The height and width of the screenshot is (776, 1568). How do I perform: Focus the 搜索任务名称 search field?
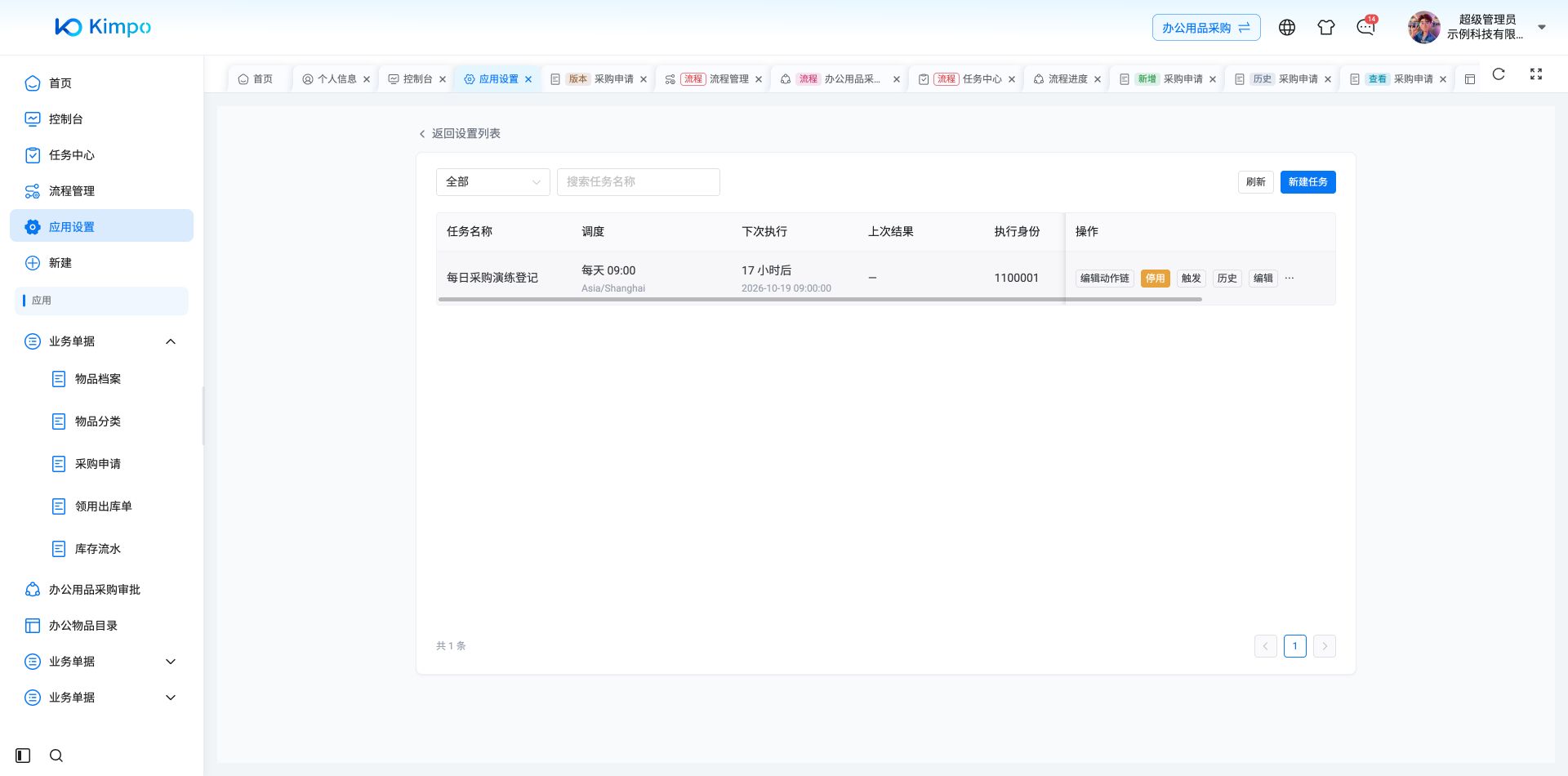[639, 182]
